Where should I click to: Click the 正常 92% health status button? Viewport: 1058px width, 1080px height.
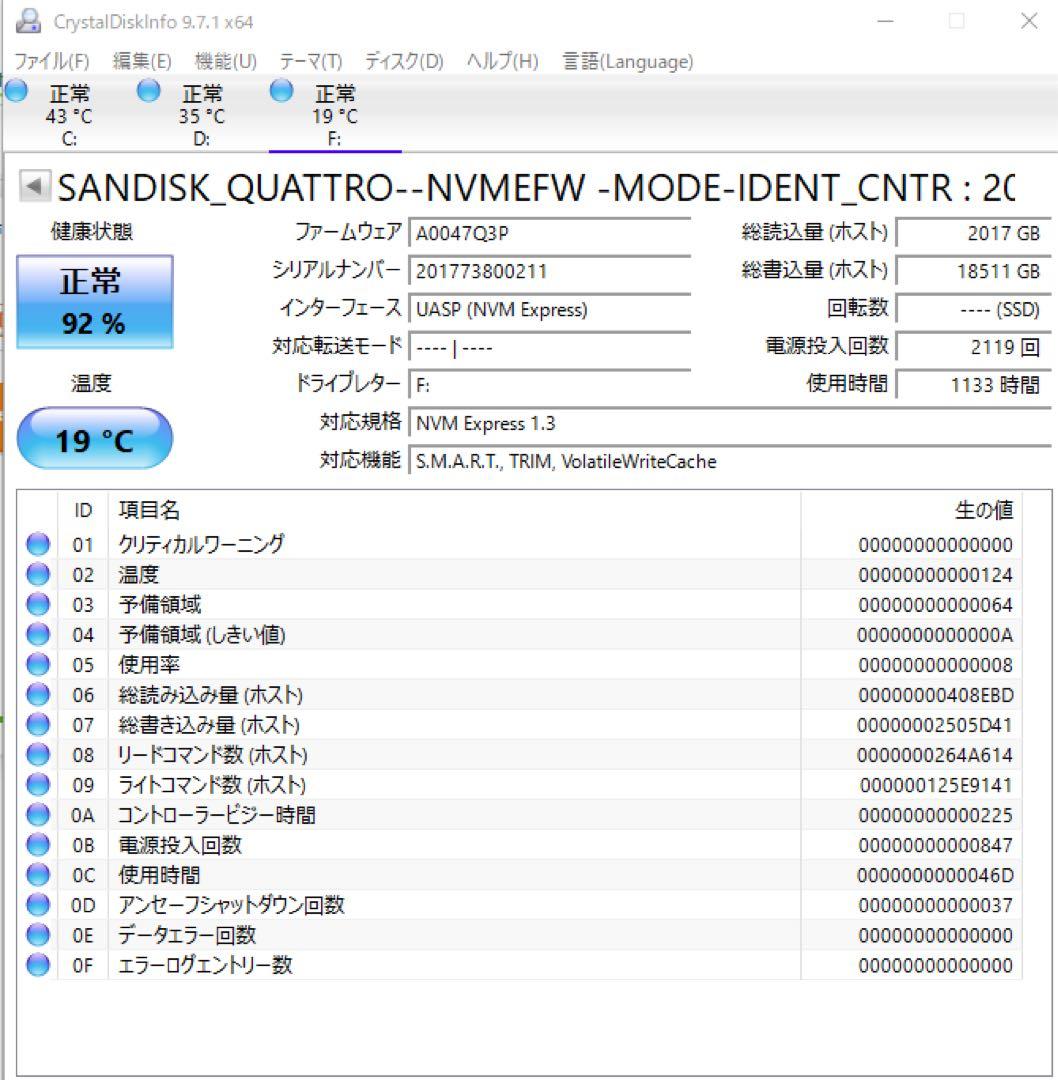pos(95,298)
